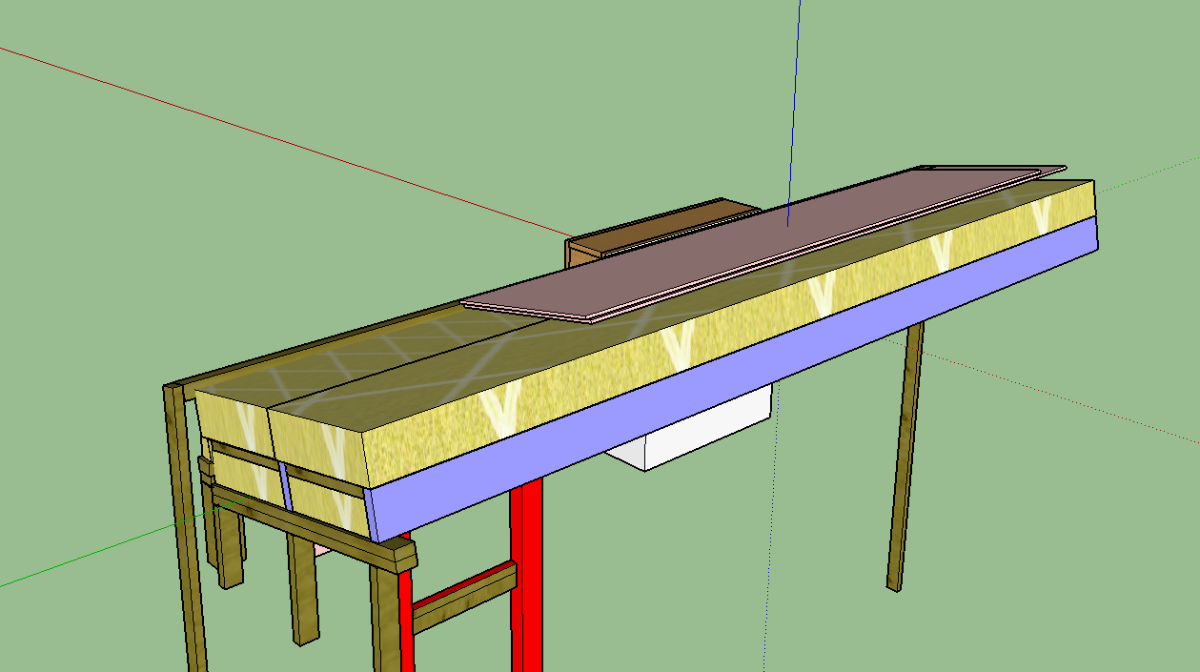This screenshot has height=672, width=1200.
Task: Select the tall thin post at far left
Action: [x=183, y=520]
